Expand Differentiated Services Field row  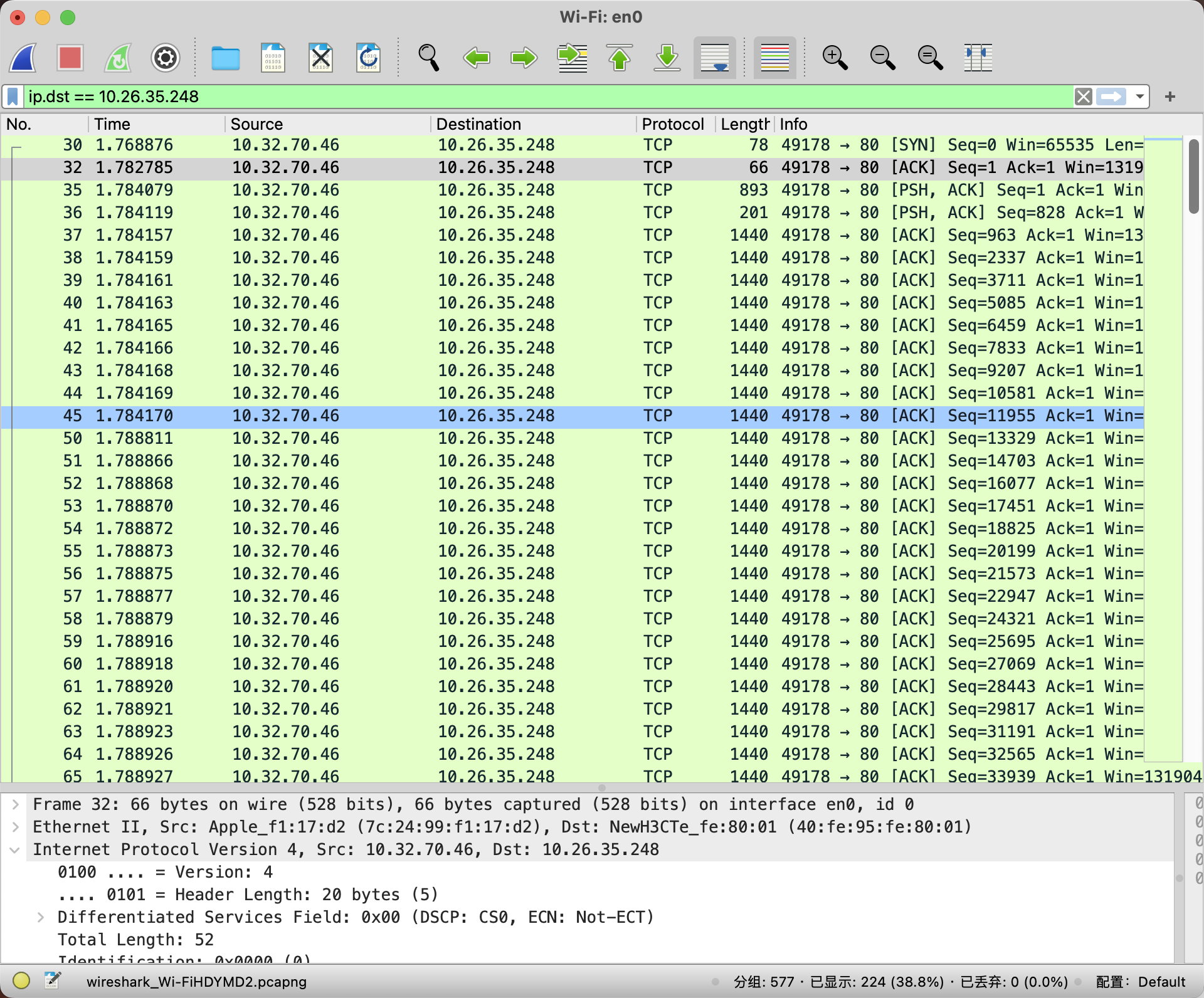pos(41,917)
